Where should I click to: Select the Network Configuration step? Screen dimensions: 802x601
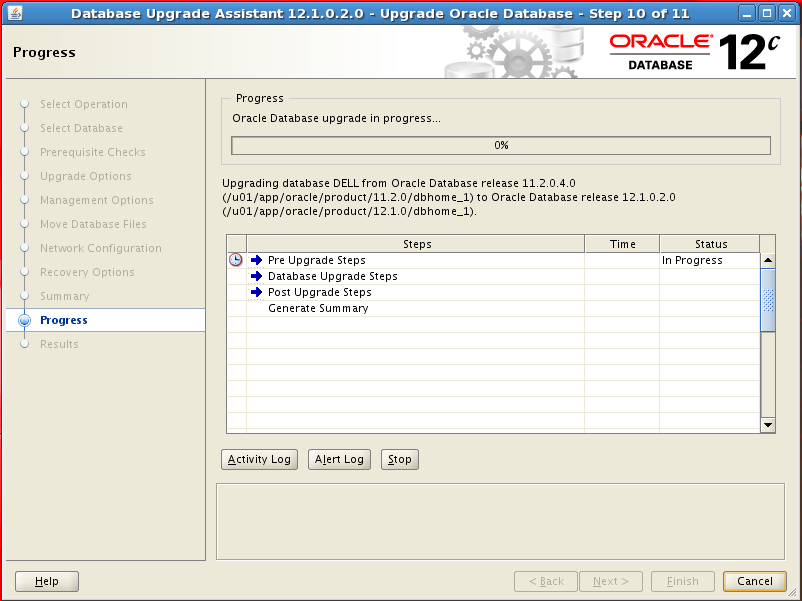pos(101,248)
